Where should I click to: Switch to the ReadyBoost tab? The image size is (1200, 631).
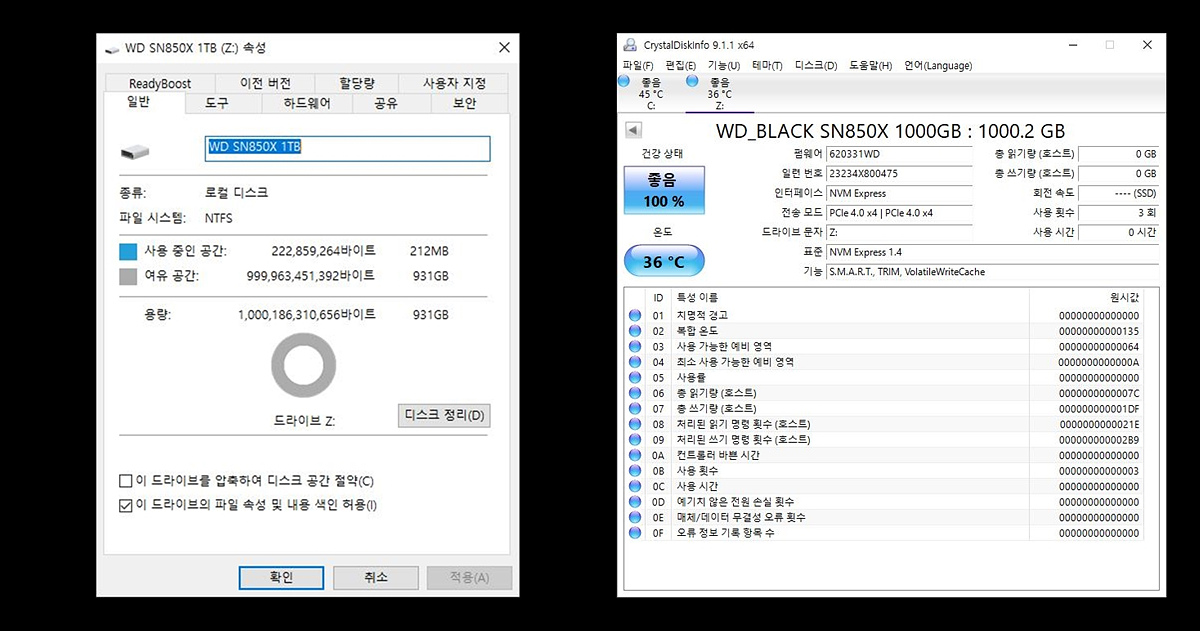[x=160, y=84]
